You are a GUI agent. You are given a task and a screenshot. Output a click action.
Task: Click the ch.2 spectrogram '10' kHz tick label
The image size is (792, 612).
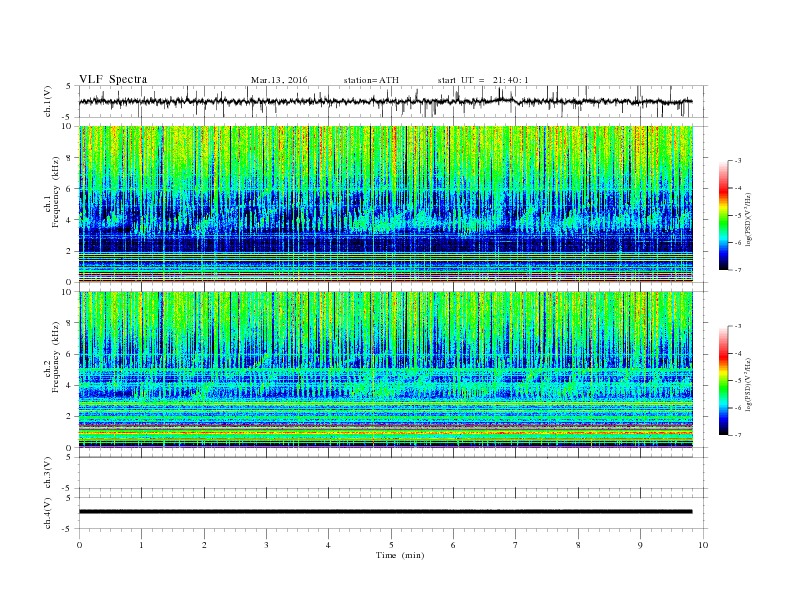pos(67,292)
